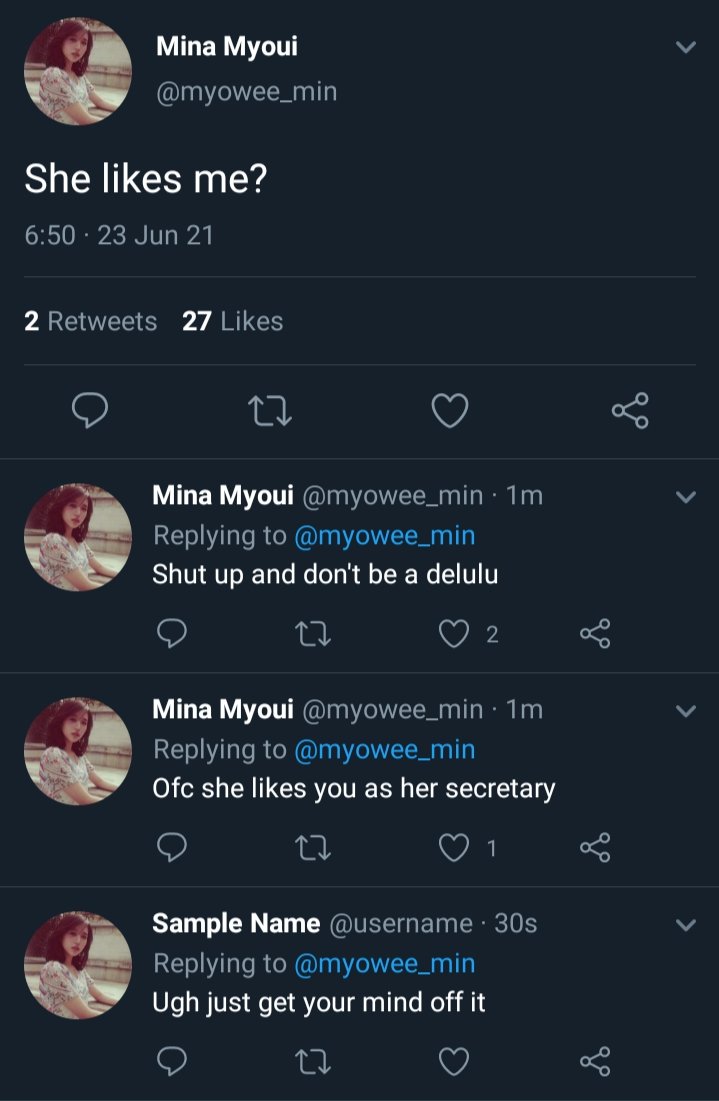Click reply icon under "Ugh just get your mind off it"
The height and width of the screenshot is (1101, 719).
[x=171, y=1061]
